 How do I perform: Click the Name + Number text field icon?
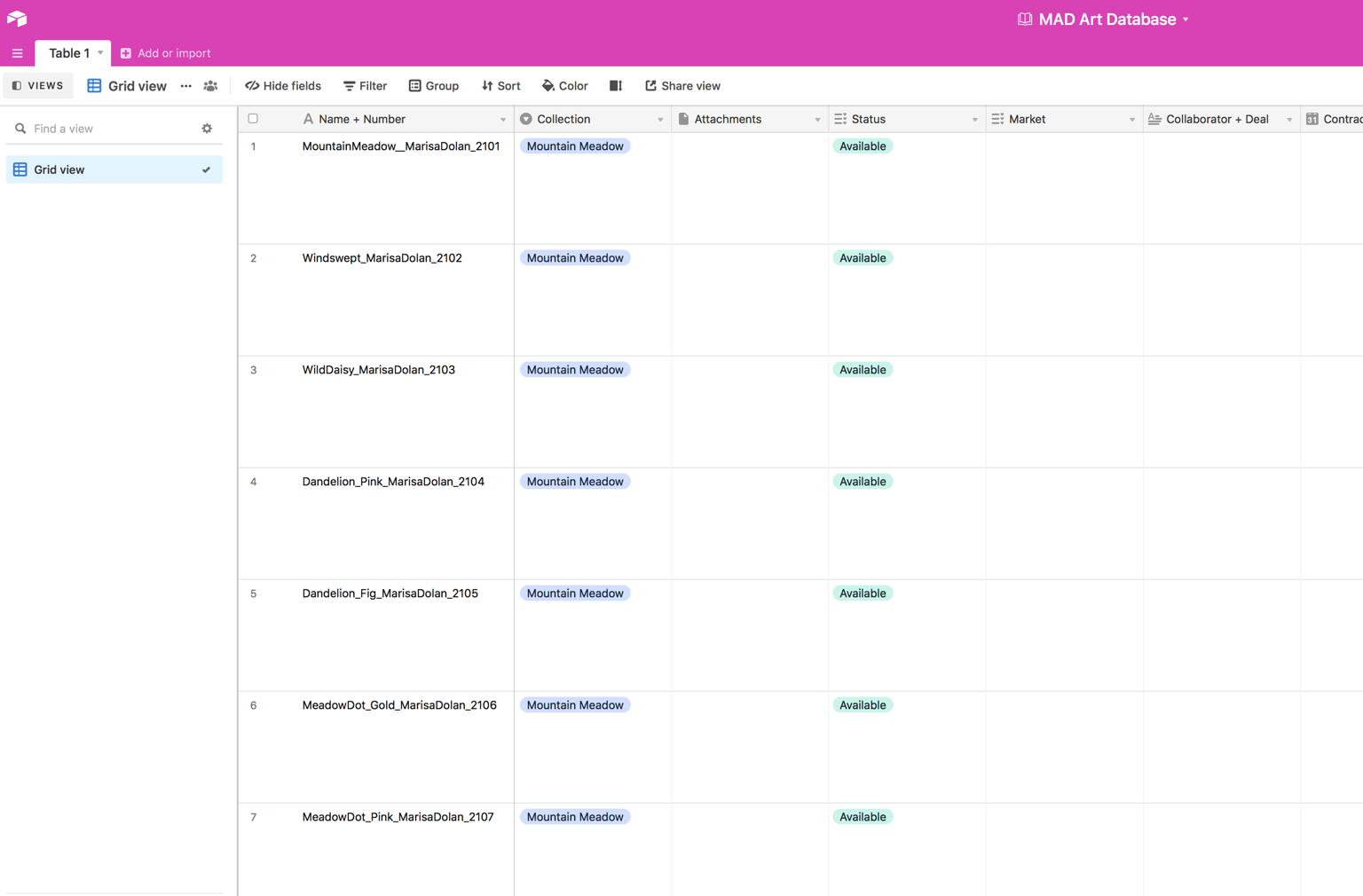[308, 119]
